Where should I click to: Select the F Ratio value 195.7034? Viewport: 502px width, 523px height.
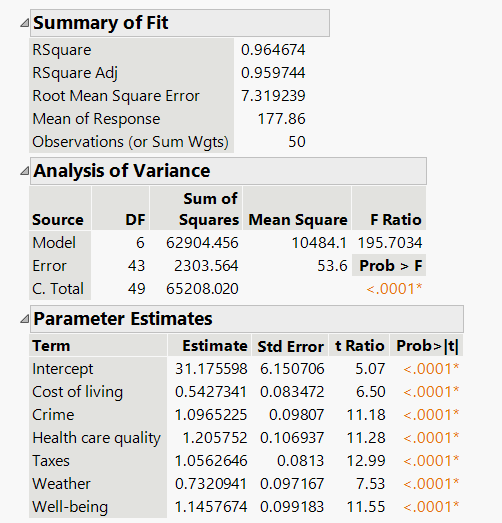(x=390, y=242)
